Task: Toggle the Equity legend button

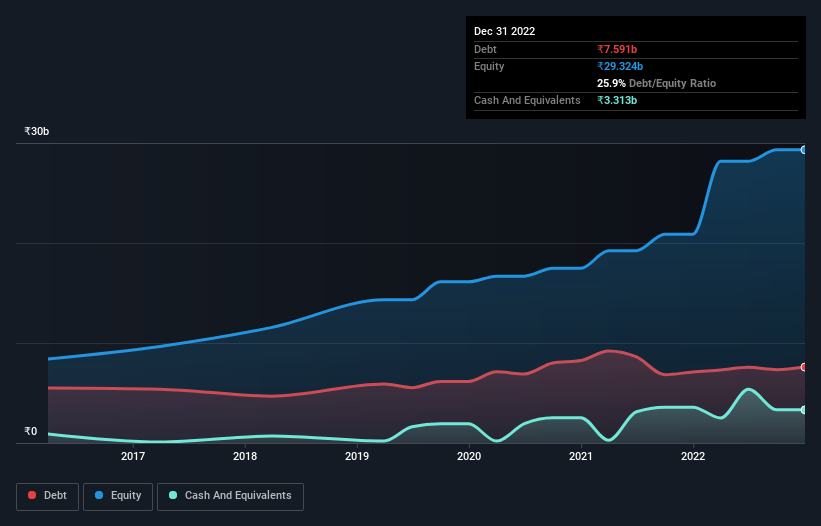Action: (x=118, y=496)
